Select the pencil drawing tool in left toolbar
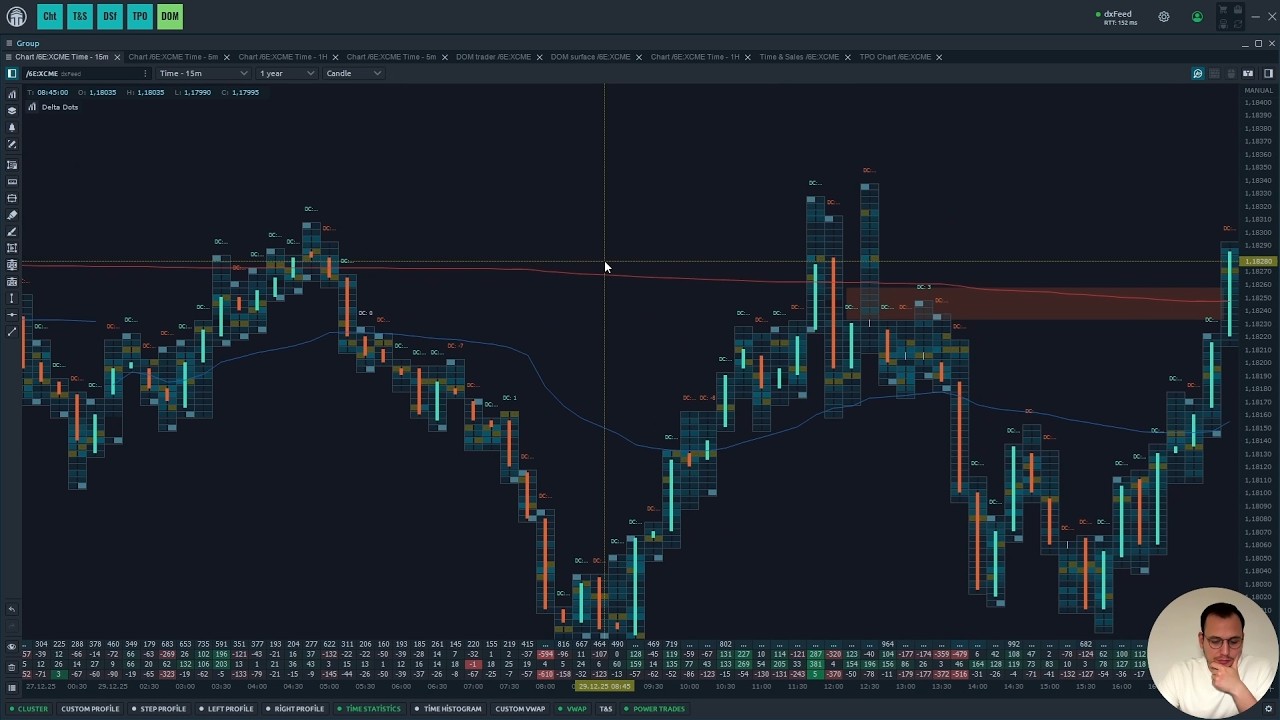The height and width of the screenshot is (720, 1280). pos(12,145)
